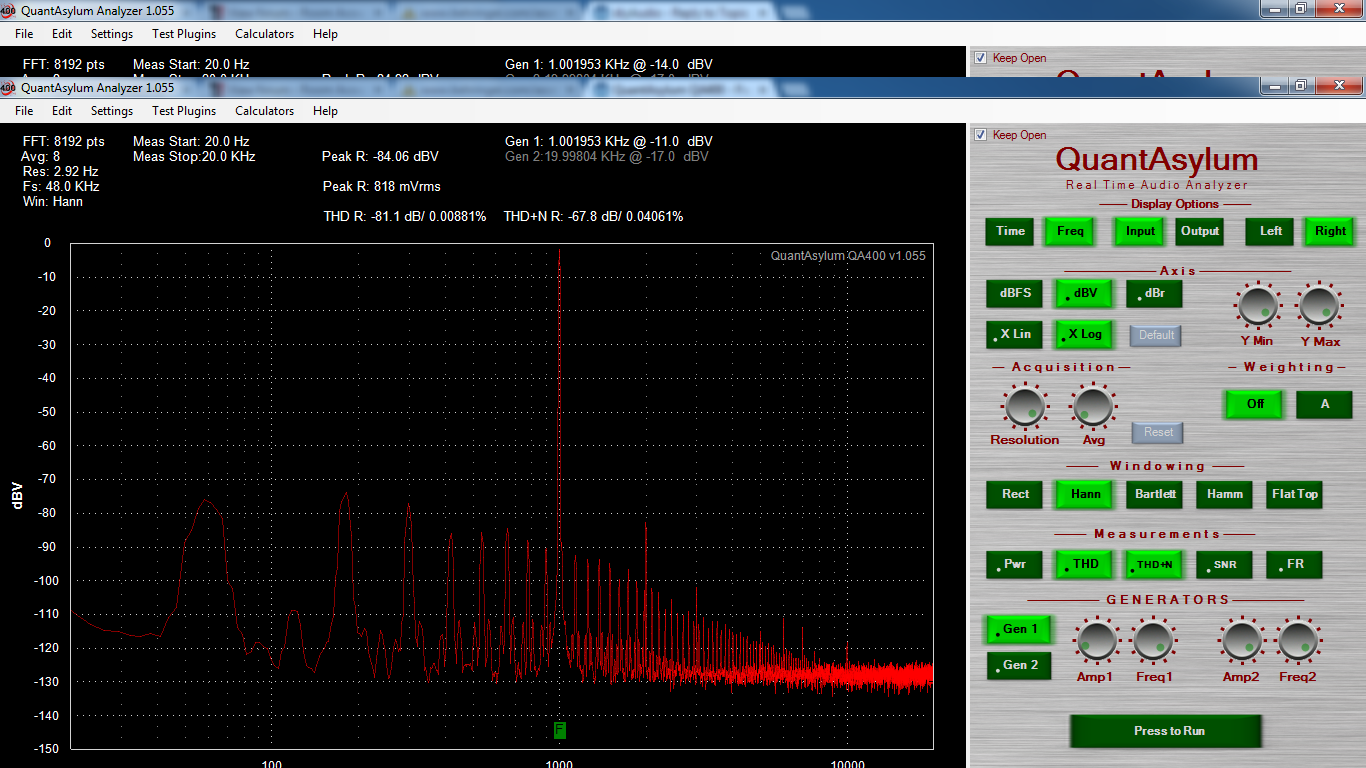Select the Hamm window function

click(x=1225, y=494)
